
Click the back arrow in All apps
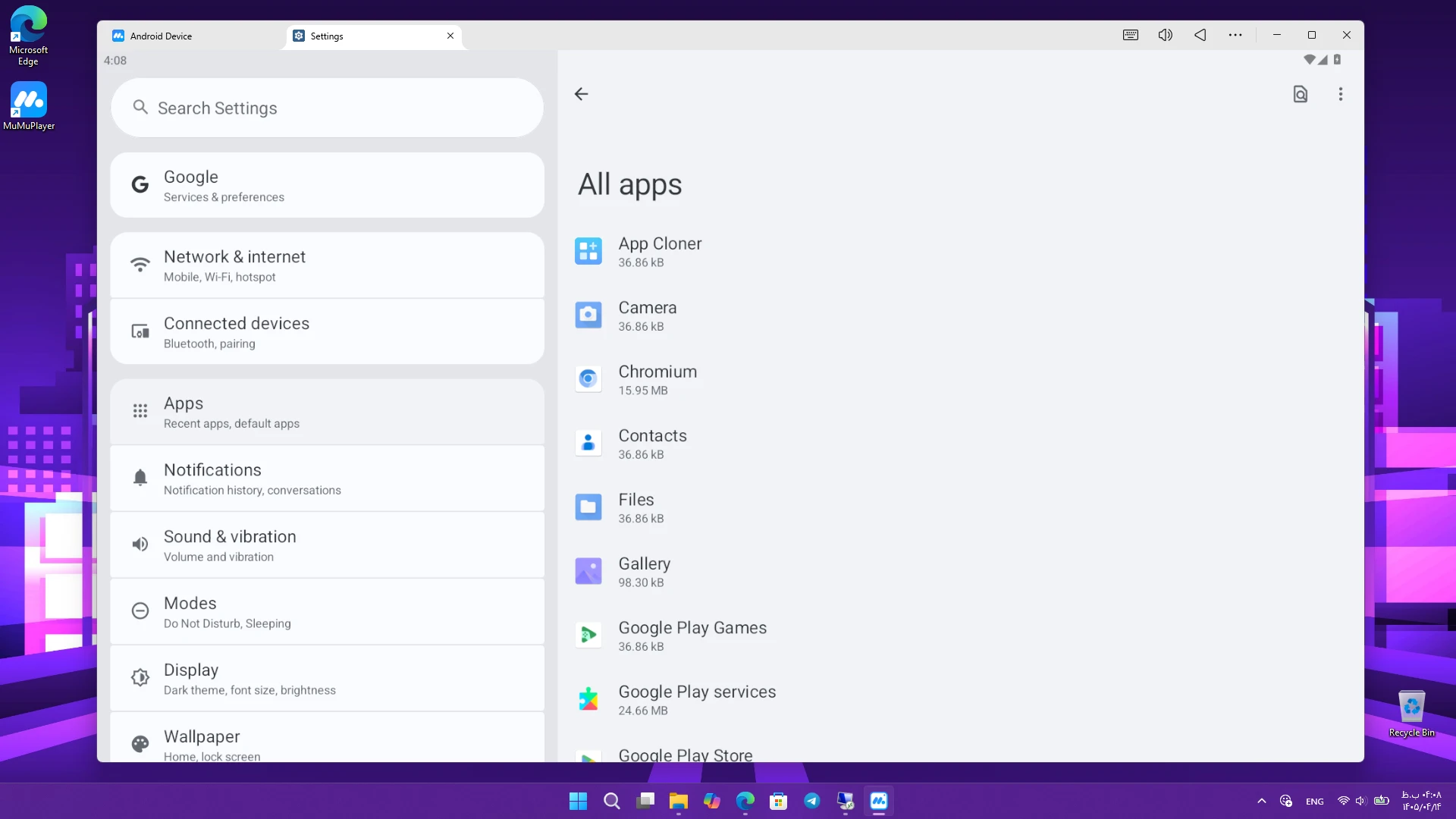coord(581,94)
